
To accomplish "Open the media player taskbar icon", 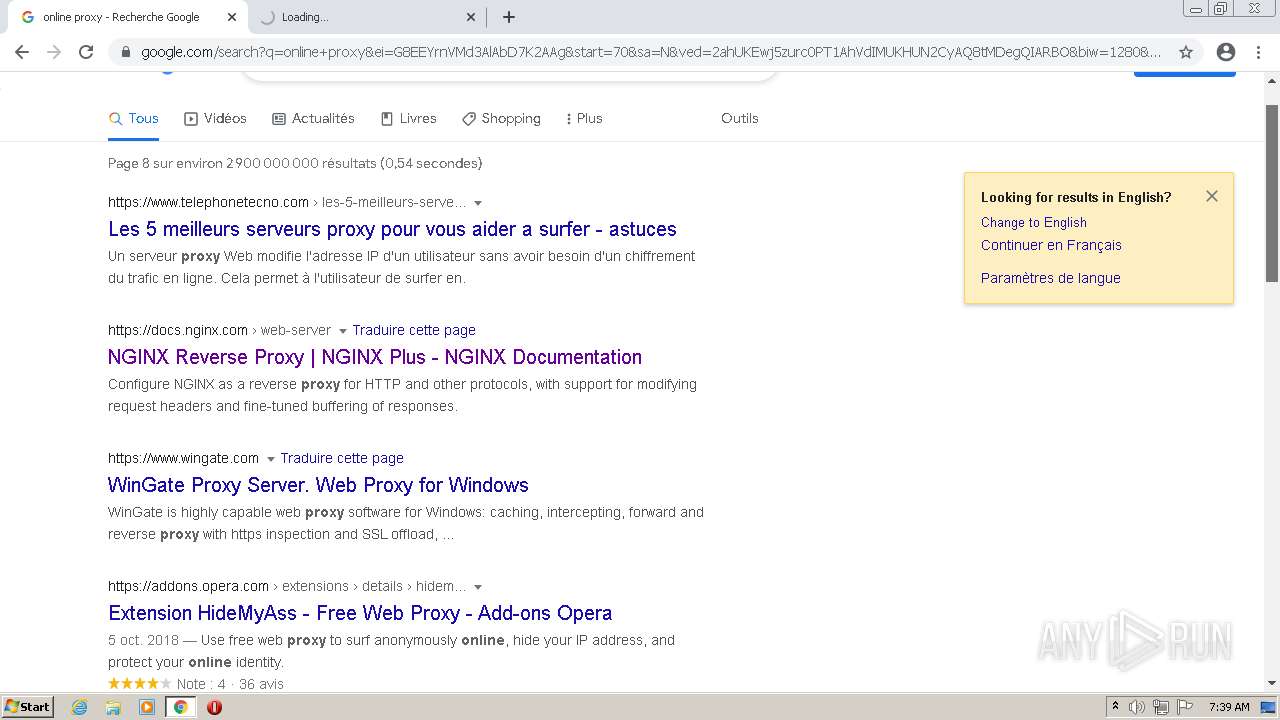I will point(147,707).
